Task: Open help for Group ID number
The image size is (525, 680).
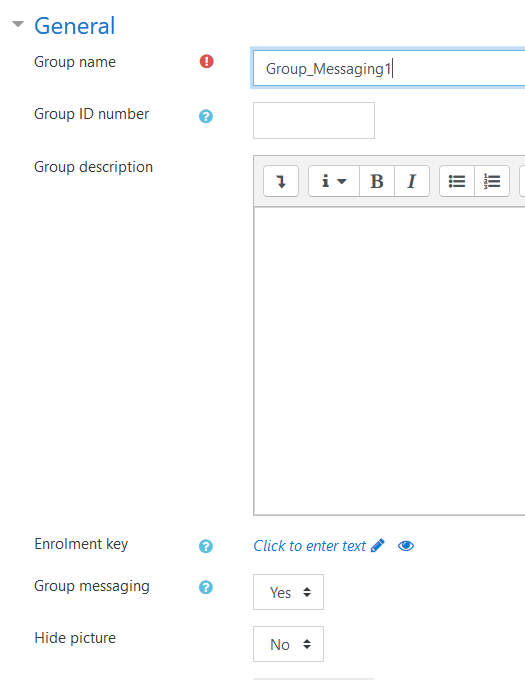Action: [x=206, y=116]
